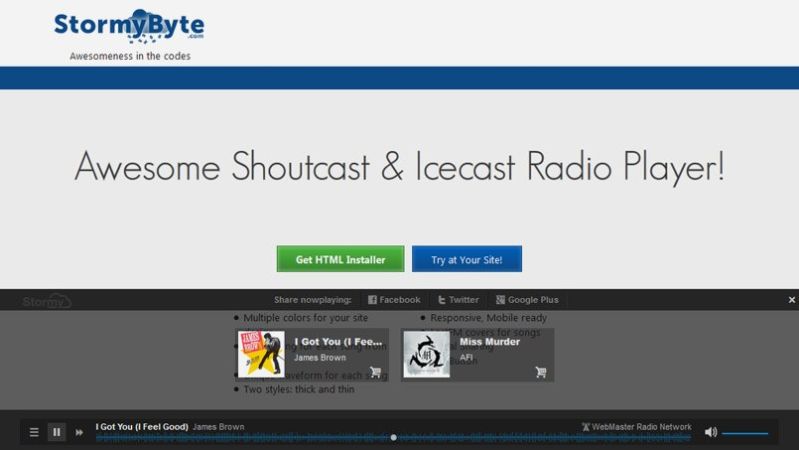Buy I Got You track via cart icon
The width and height of the screenshot is (799, 450).
click(x=376, y=372)
